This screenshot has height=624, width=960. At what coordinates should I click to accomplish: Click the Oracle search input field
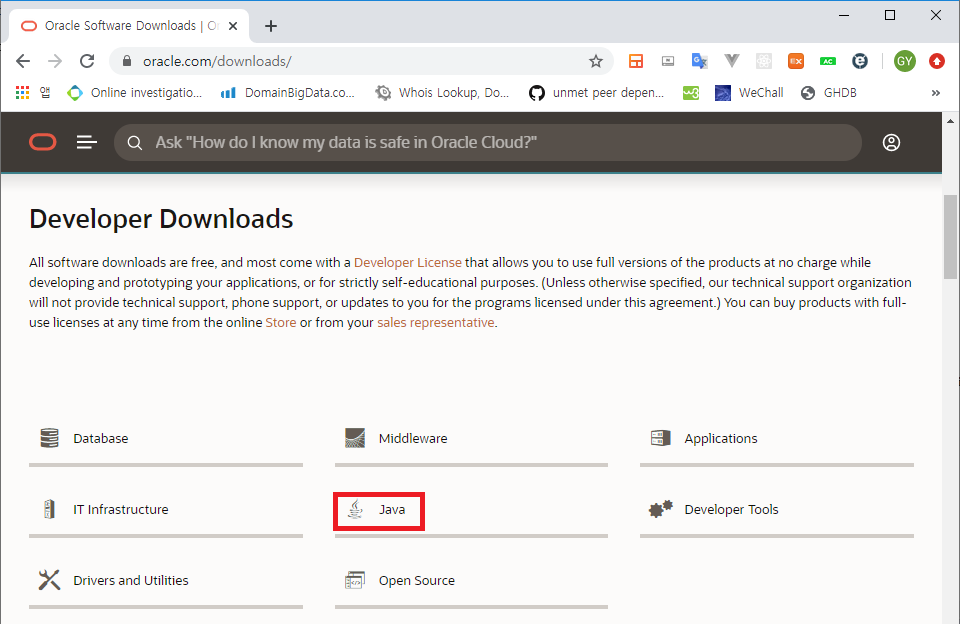coord(488,143)
